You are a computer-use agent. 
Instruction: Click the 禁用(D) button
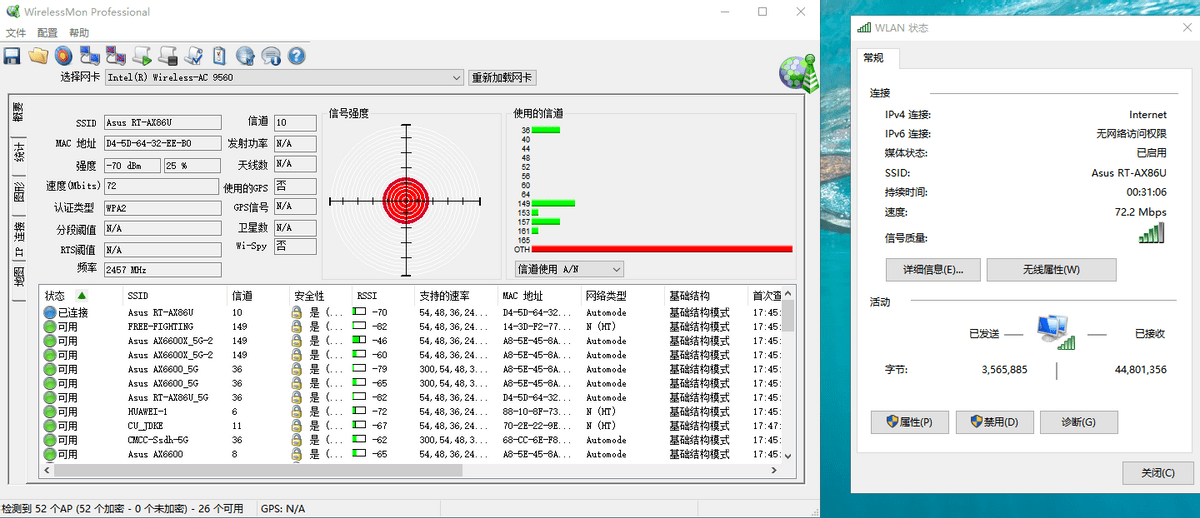click(x=995, y=422)
